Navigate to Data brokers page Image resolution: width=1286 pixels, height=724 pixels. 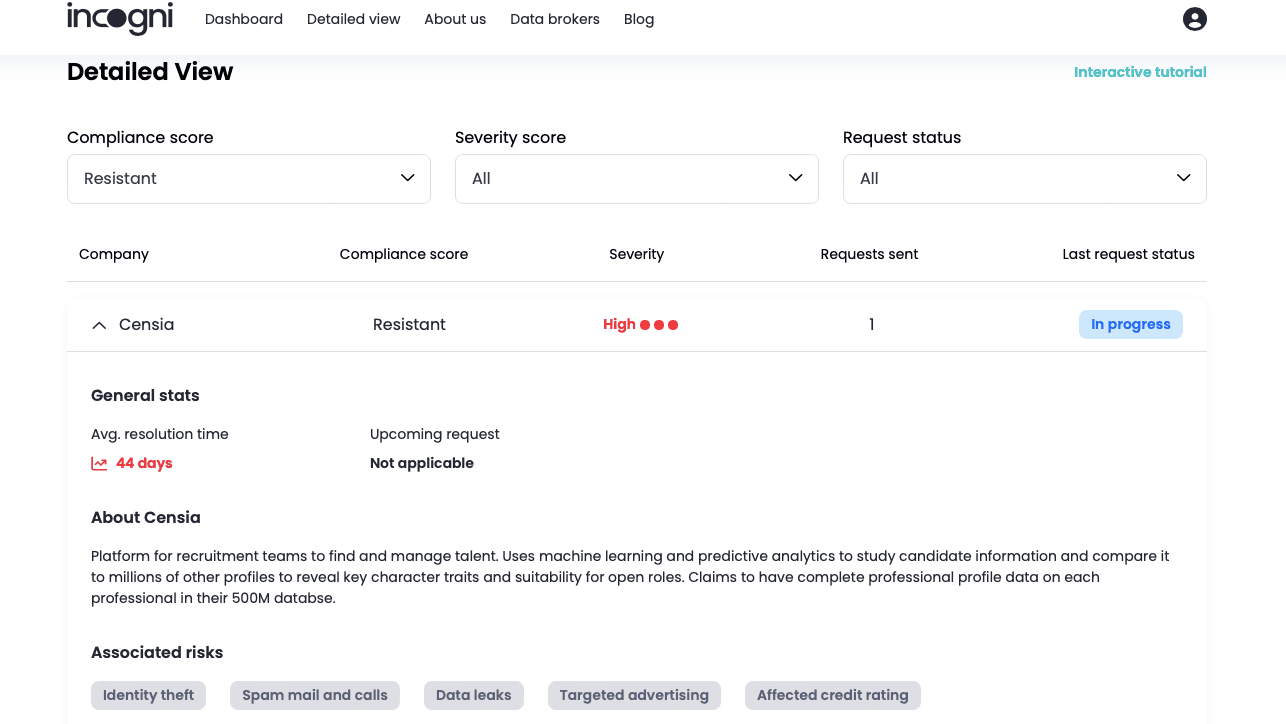tap(555, 19)
